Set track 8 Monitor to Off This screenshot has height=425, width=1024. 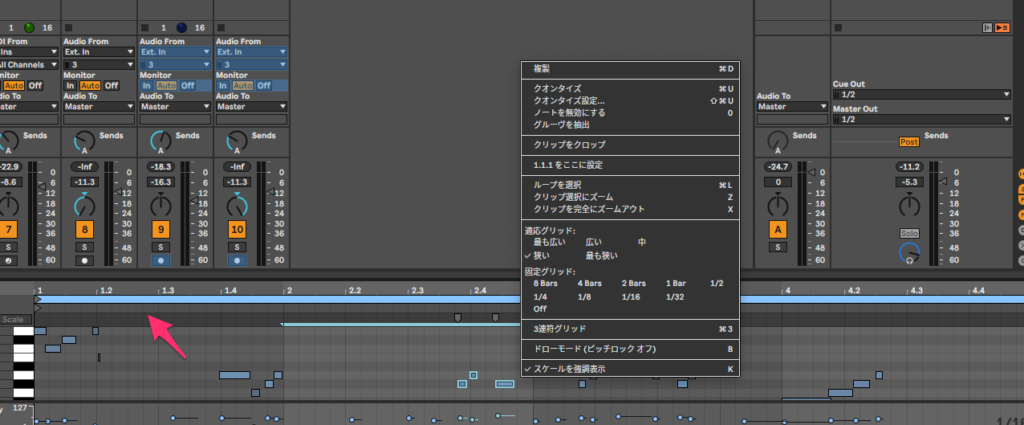pos(112,85)
